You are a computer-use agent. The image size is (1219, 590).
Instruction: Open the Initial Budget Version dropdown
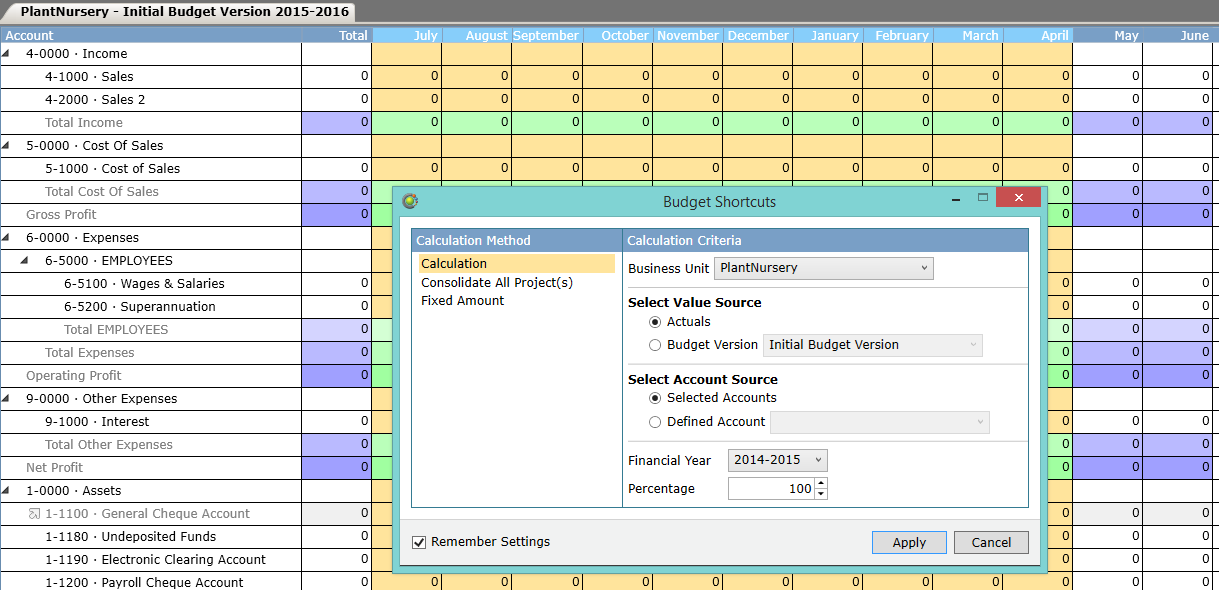coord(975,344)
